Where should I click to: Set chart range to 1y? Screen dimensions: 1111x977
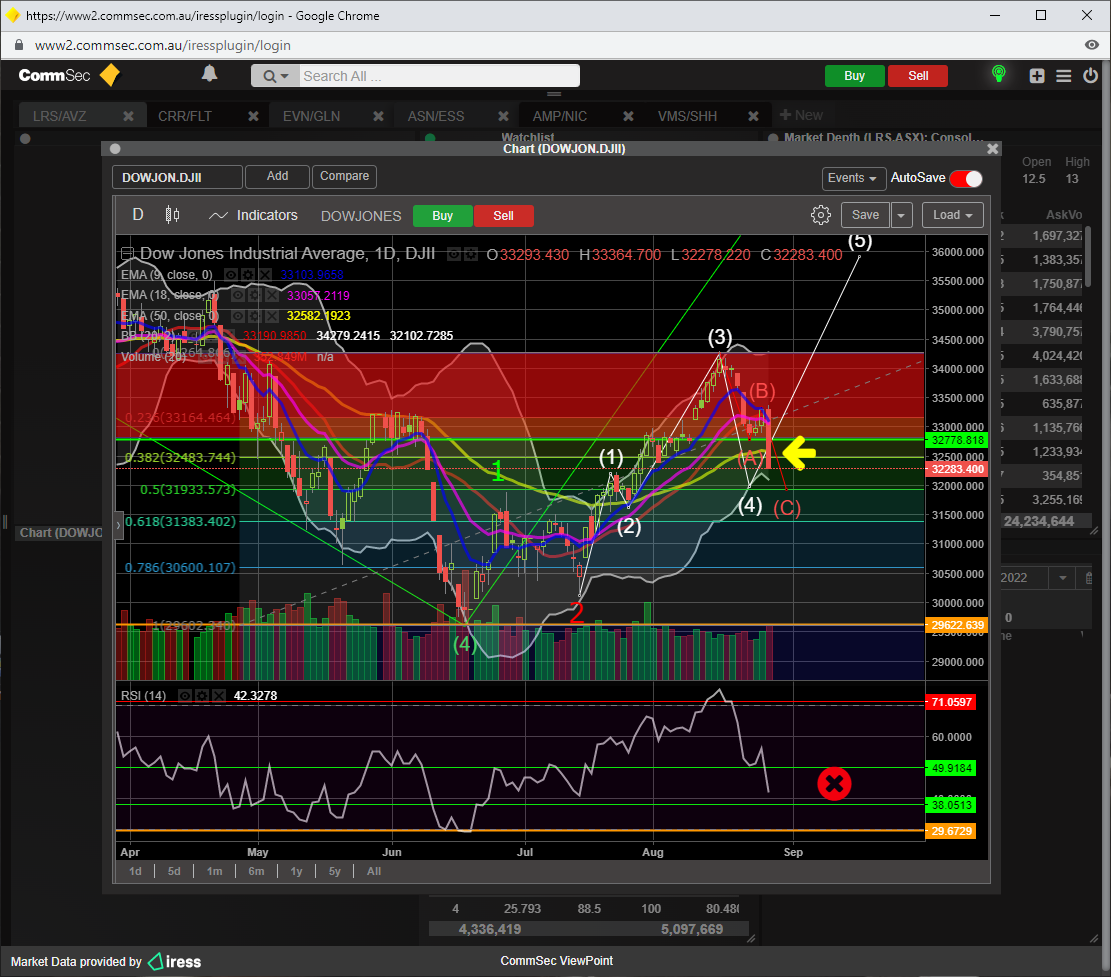tap(296, 871)
